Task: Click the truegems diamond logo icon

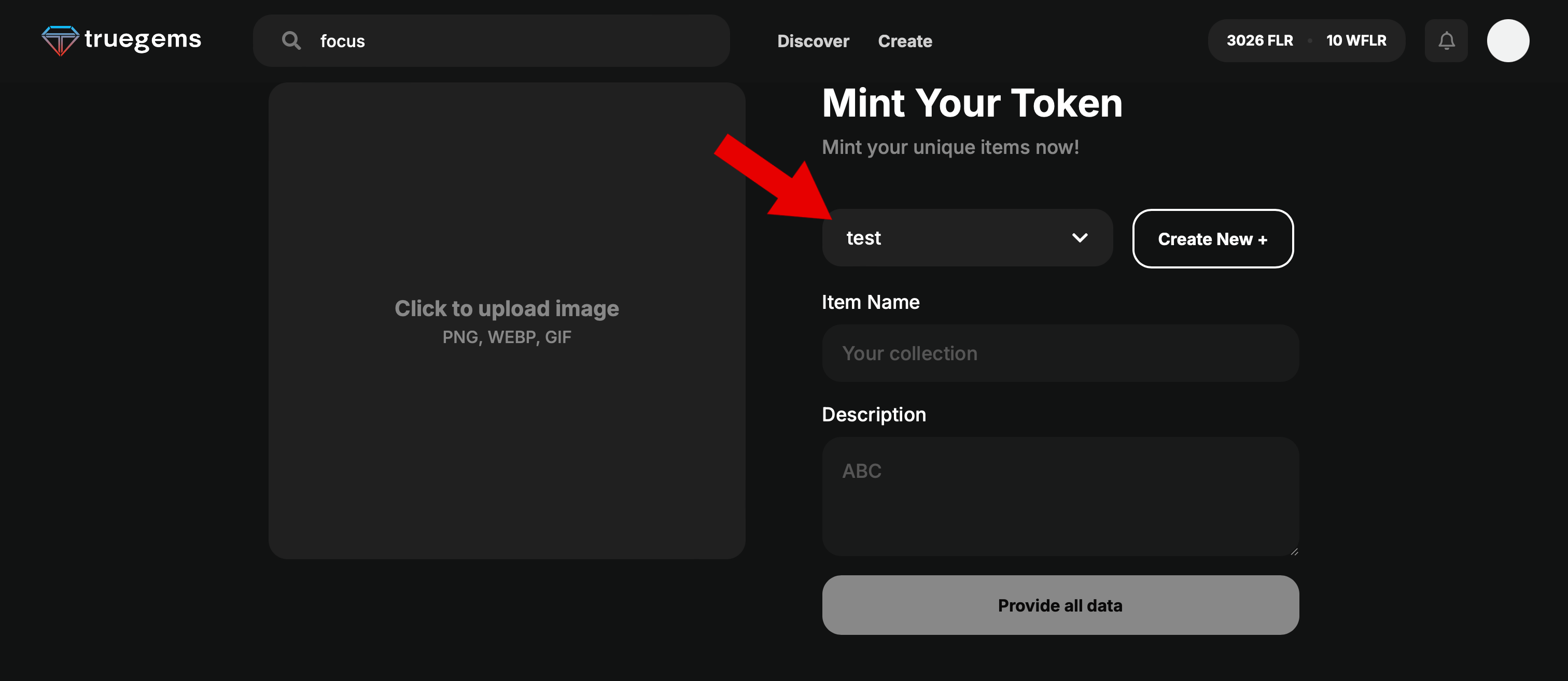Action: coord(60,40)
